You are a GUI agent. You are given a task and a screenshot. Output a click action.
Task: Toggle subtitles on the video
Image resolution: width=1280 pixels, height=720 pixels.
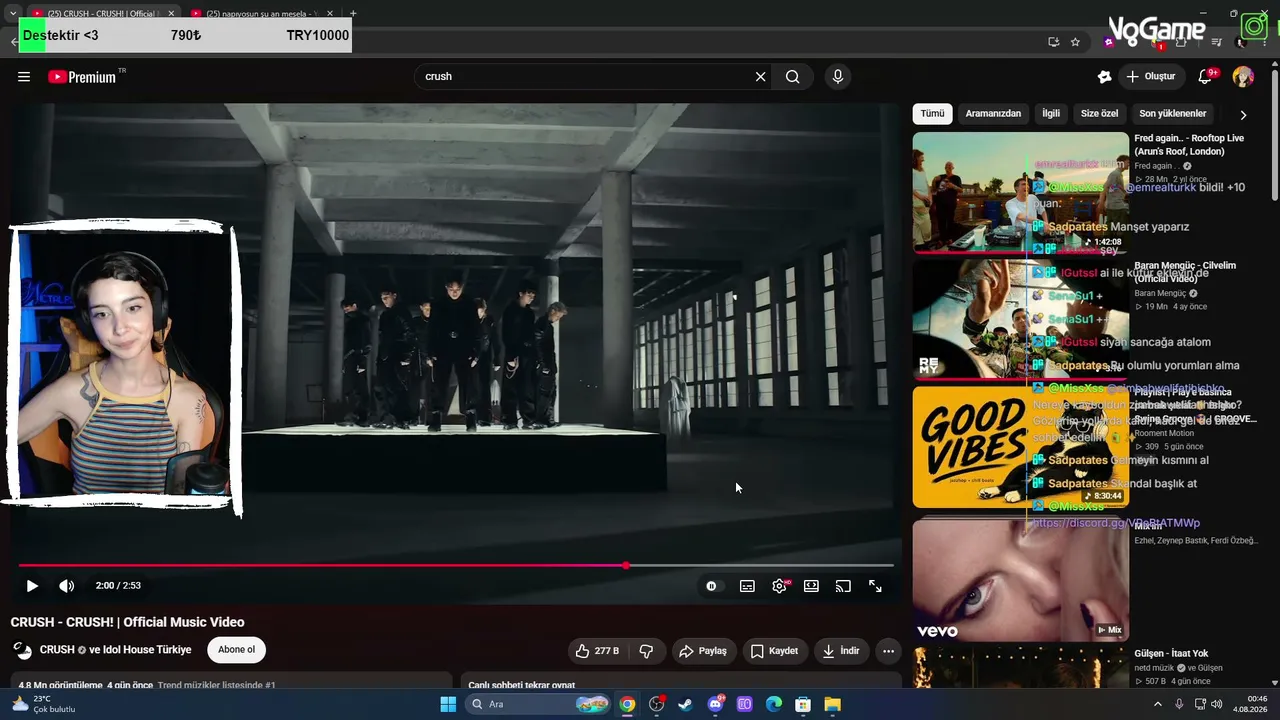pyautogui.click(x=747, y=586)
